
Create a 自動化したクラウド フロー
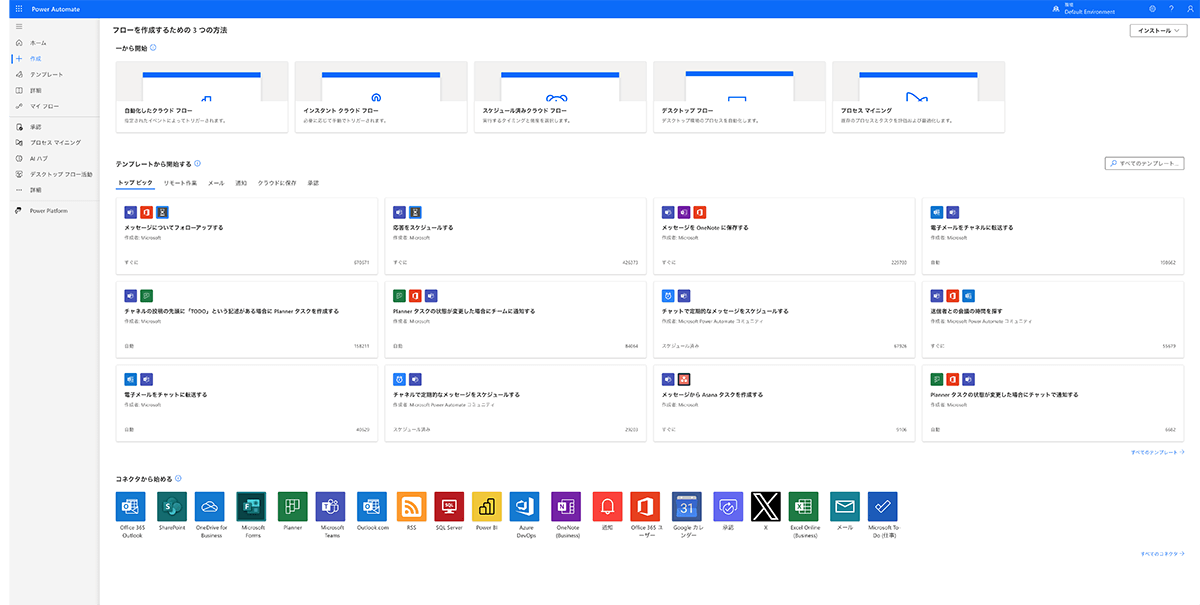coord(202,97)
